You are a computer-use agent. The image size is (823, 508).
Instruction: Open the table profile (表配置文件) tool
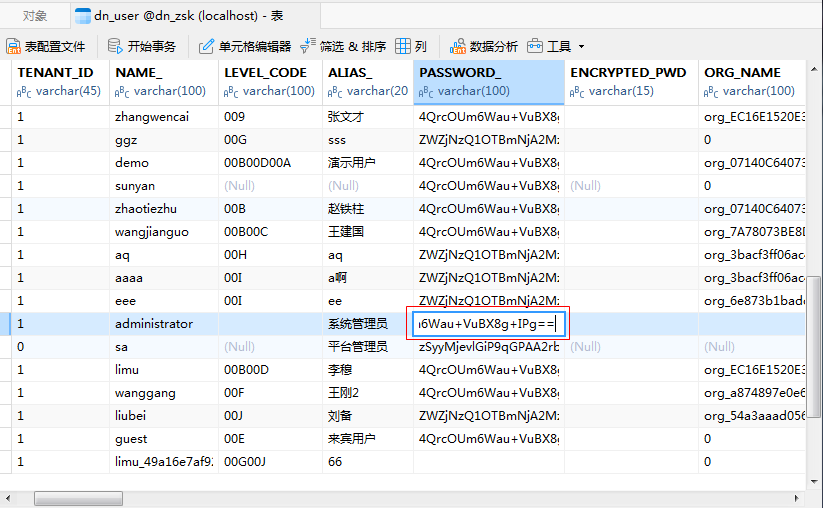point(46,46)
